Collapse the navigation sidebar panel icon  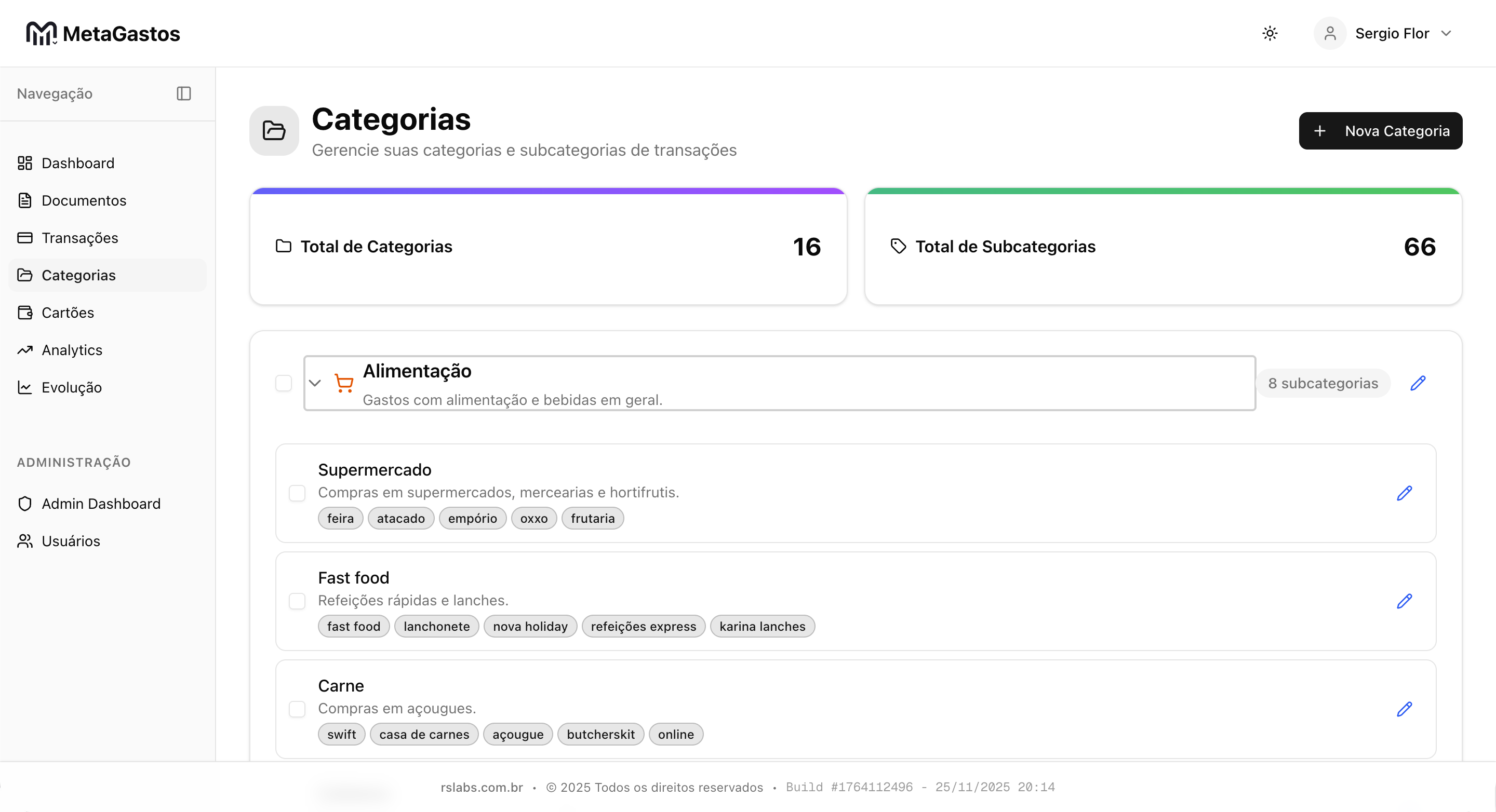pyautogui.click(x=183, y=93)
